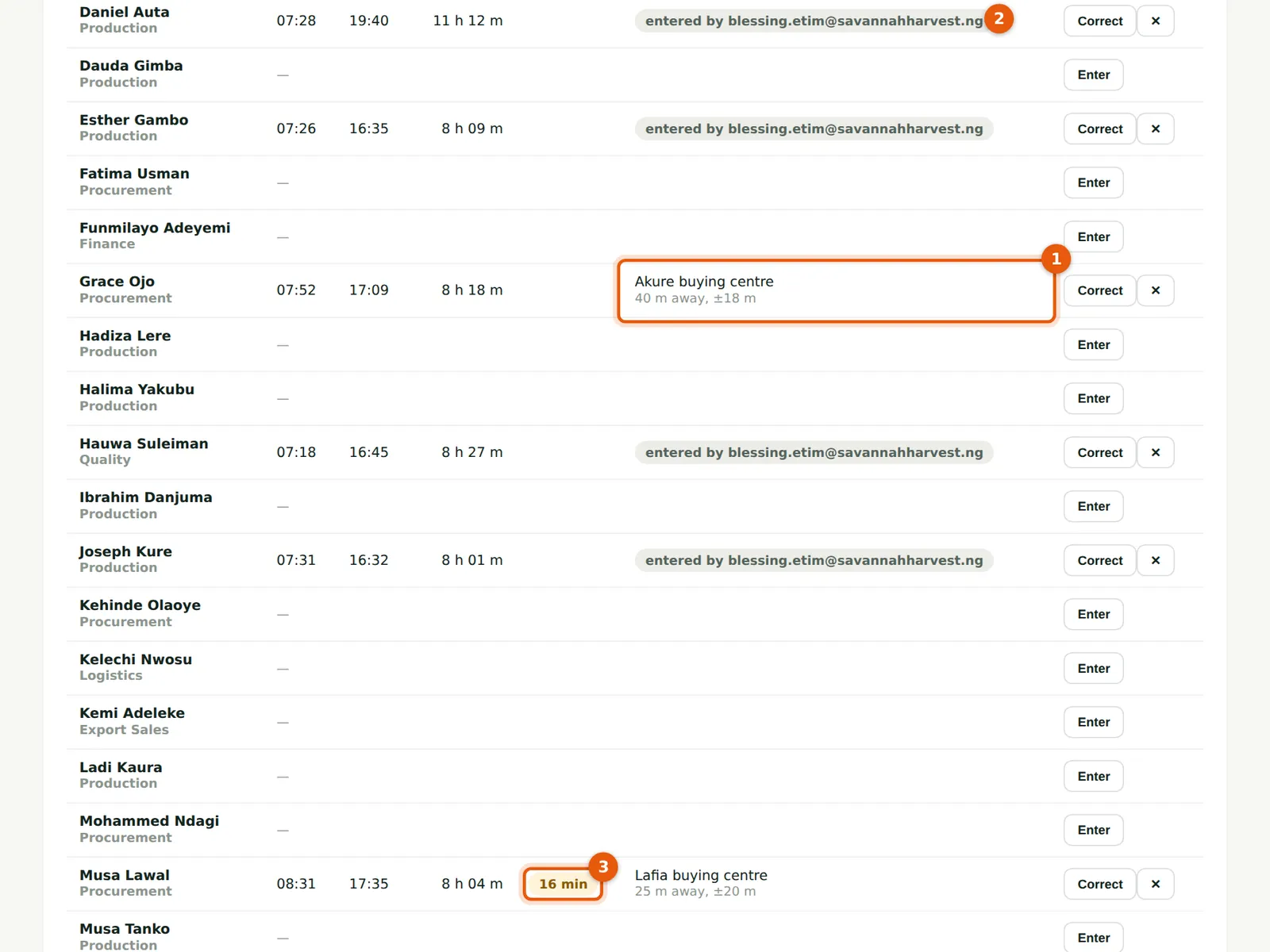Click Daniel Auta's 11 h 12 m duration

pyautogui.click(x=468, y=21)
